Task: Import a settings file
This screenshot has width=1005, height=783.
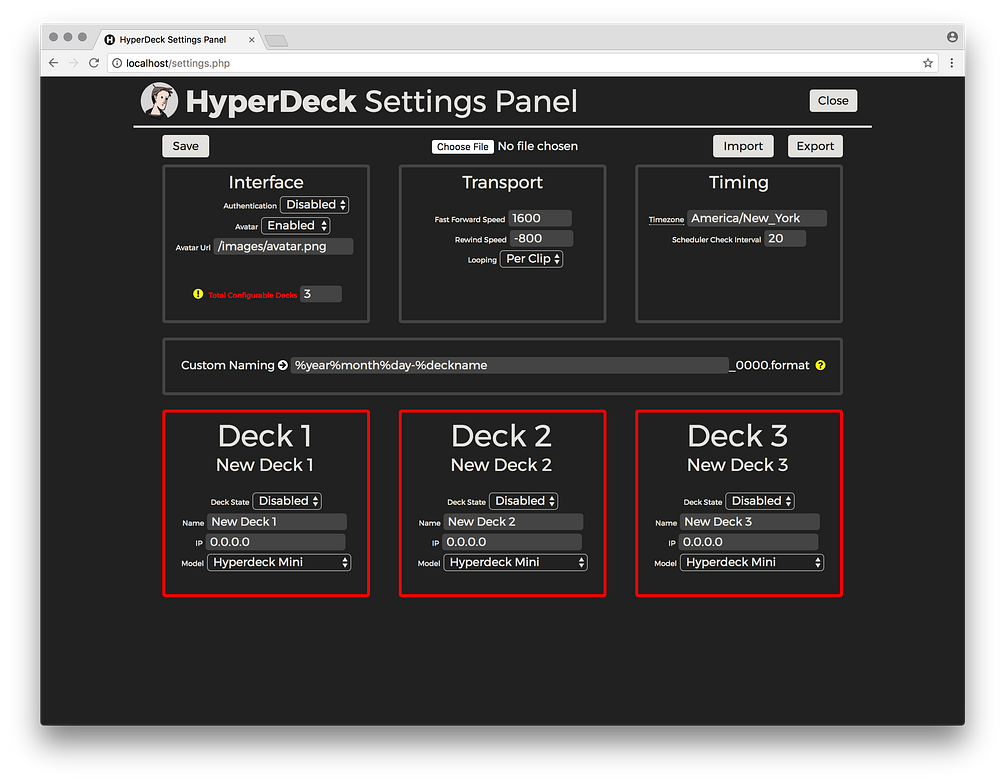Action: point(743,145)
